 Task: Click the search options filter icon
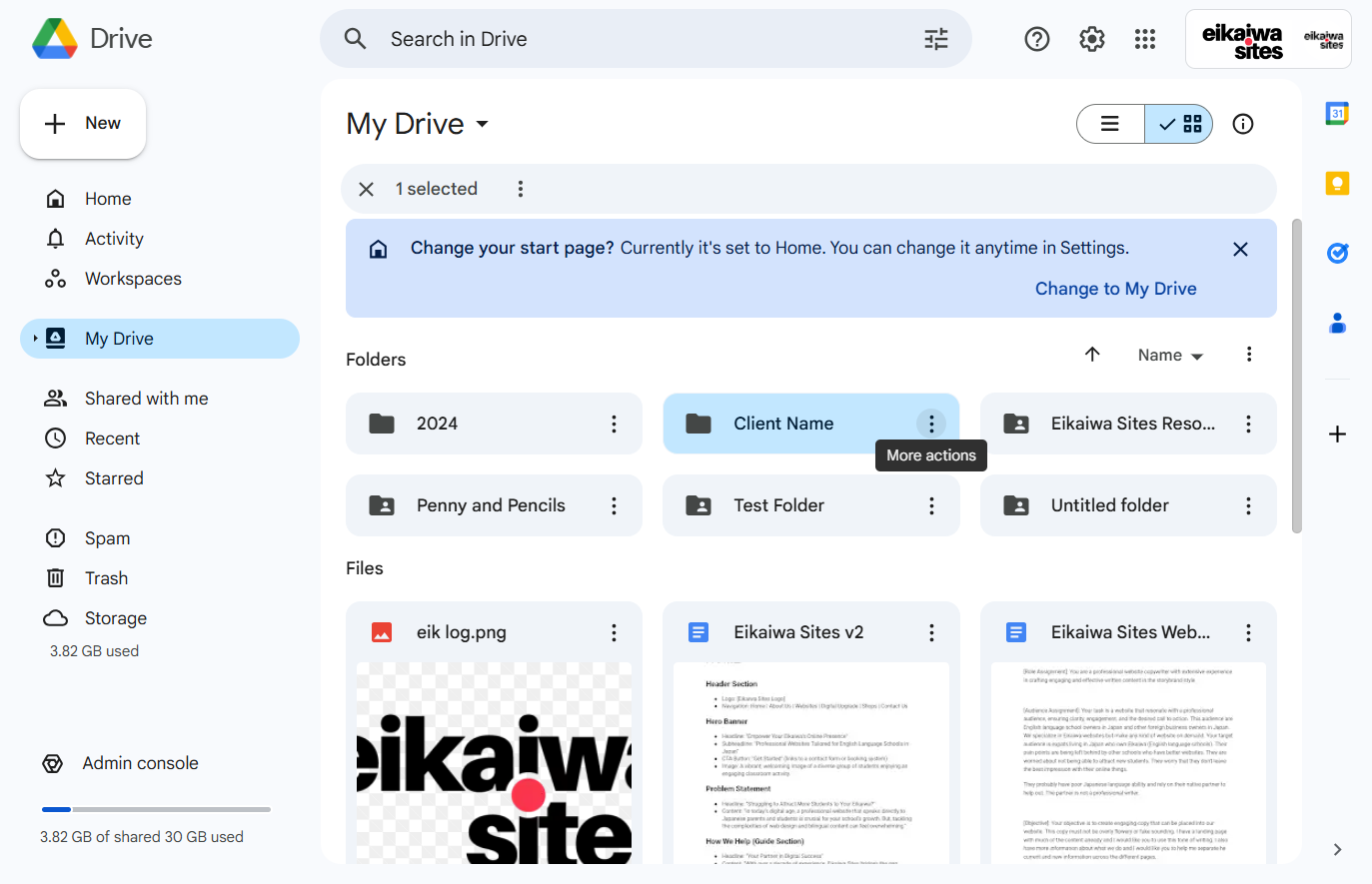coord(936,39)
